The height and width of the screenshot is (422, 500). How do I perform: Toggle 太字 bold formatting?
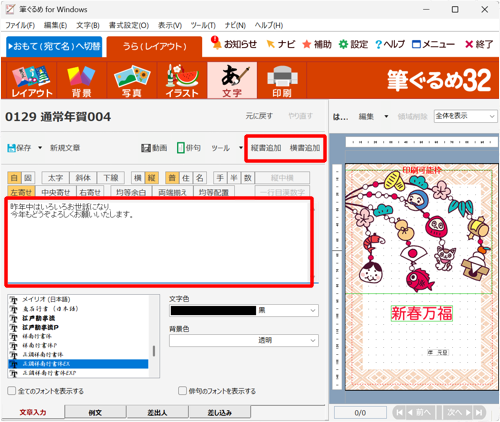click(x=55, y=178)
